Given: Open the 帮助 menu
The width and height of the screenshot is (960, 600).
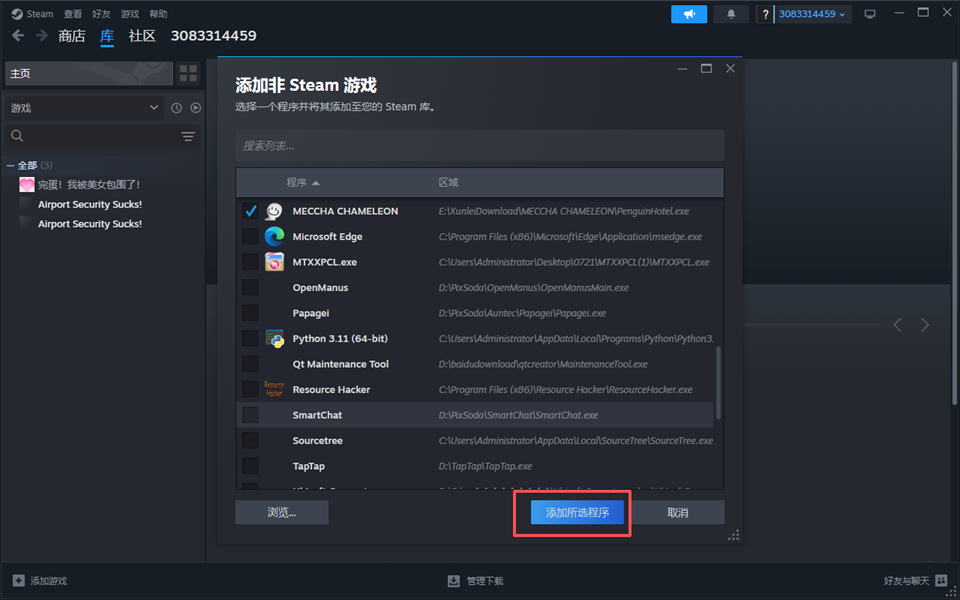Looking at the screenshot, I should pos(158,13).
